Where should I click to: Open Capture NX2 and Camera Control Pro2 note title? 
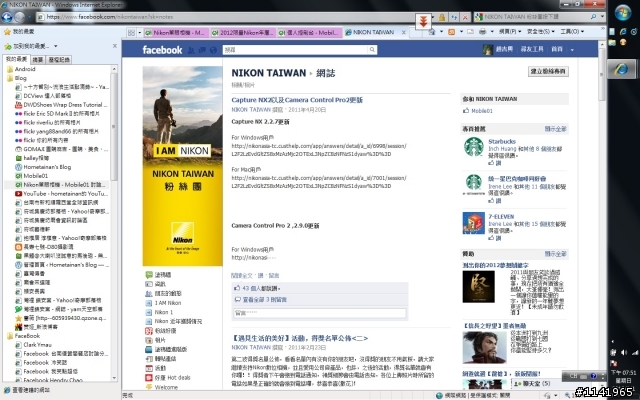[x=297, y=100]
